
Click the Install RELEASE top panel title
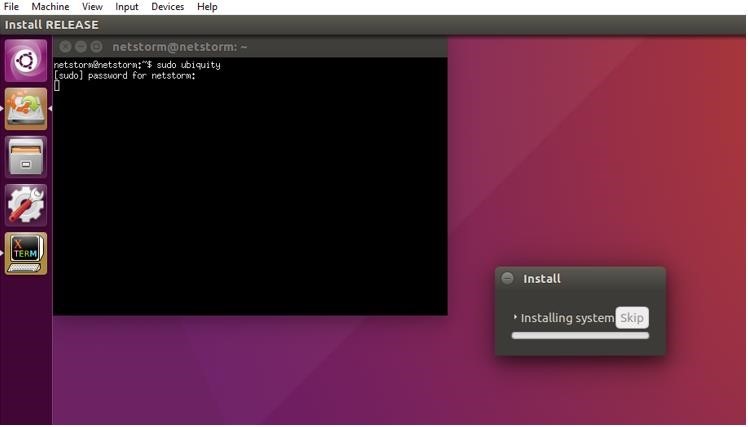tap(52, 25)
